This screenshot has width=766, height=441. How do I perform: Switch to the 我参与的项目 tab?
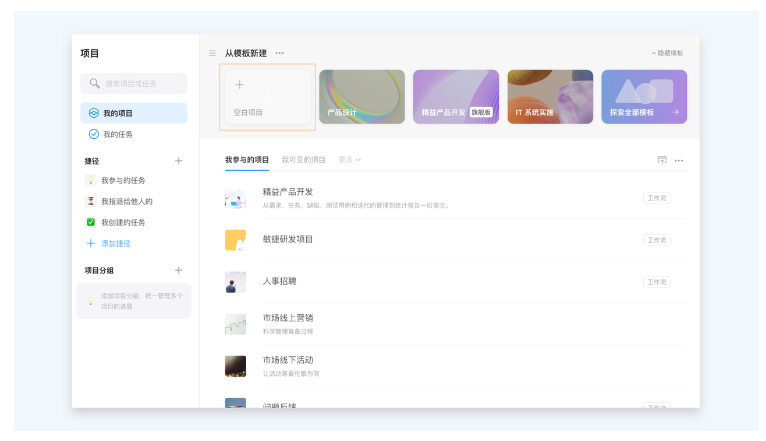tap(247, 160)
